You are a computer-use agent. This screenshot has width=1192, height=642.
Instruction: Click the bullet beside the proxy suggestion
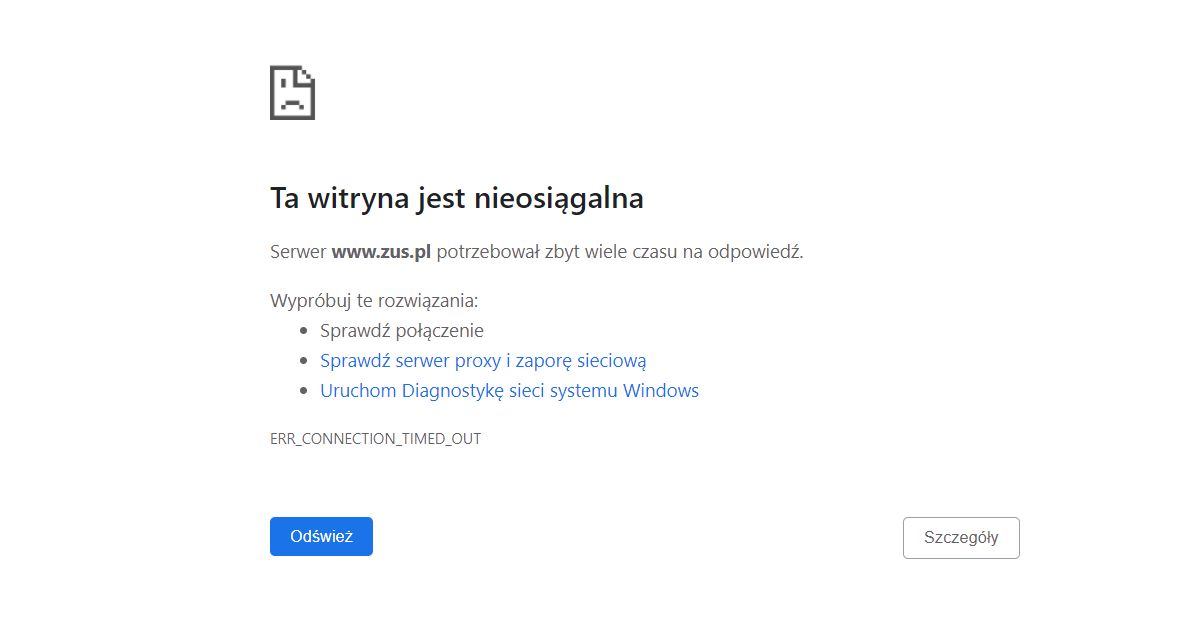pyautogui.click(x=303, y=360)
